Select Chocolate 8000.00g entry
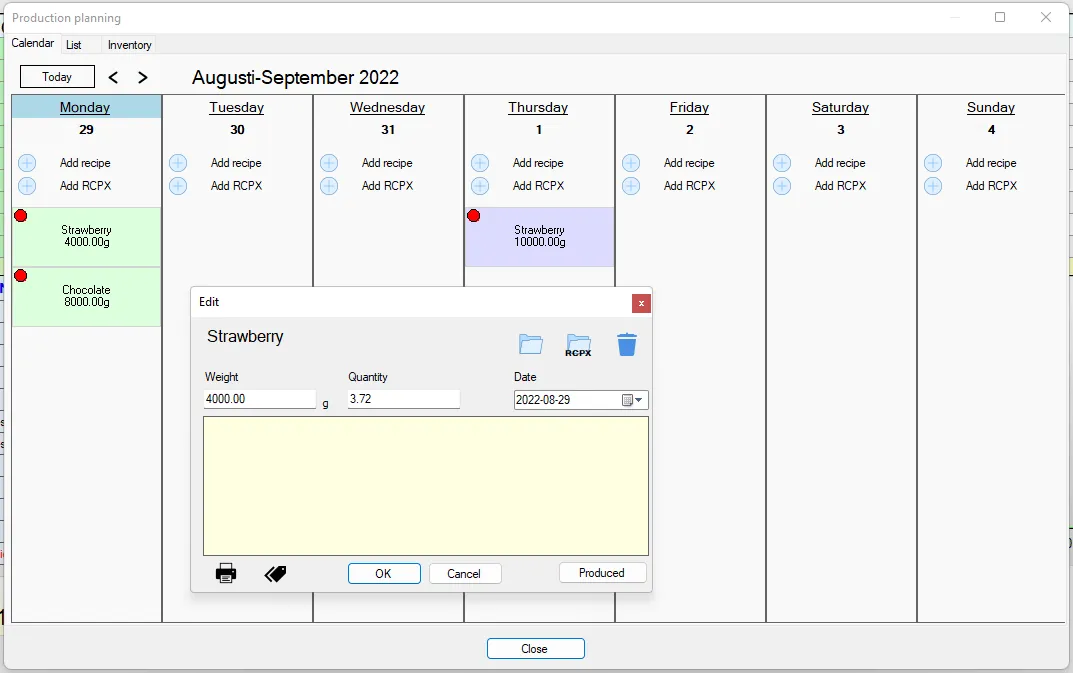Viewport: 1073px width, 673px height. click(x=87, y=297)
